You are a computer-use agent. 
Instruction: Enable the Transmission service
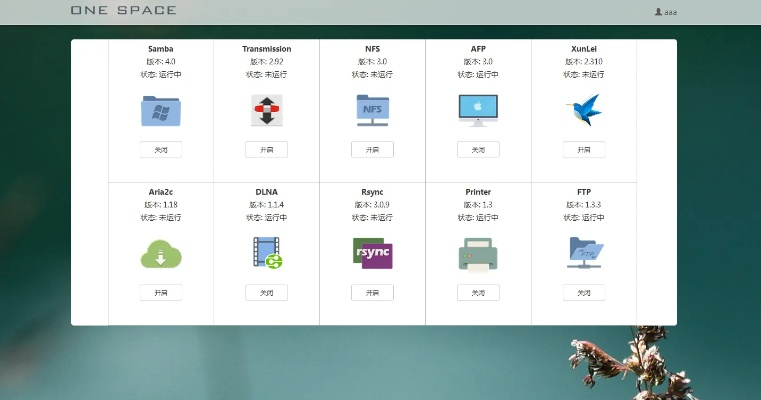tap(266, 149)
